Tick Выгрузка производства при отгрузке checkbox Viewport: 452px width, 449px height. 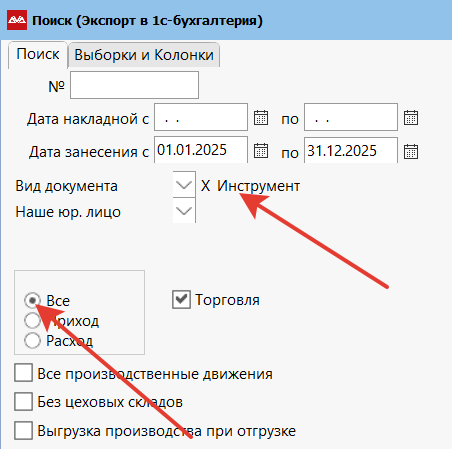[23, 430]
